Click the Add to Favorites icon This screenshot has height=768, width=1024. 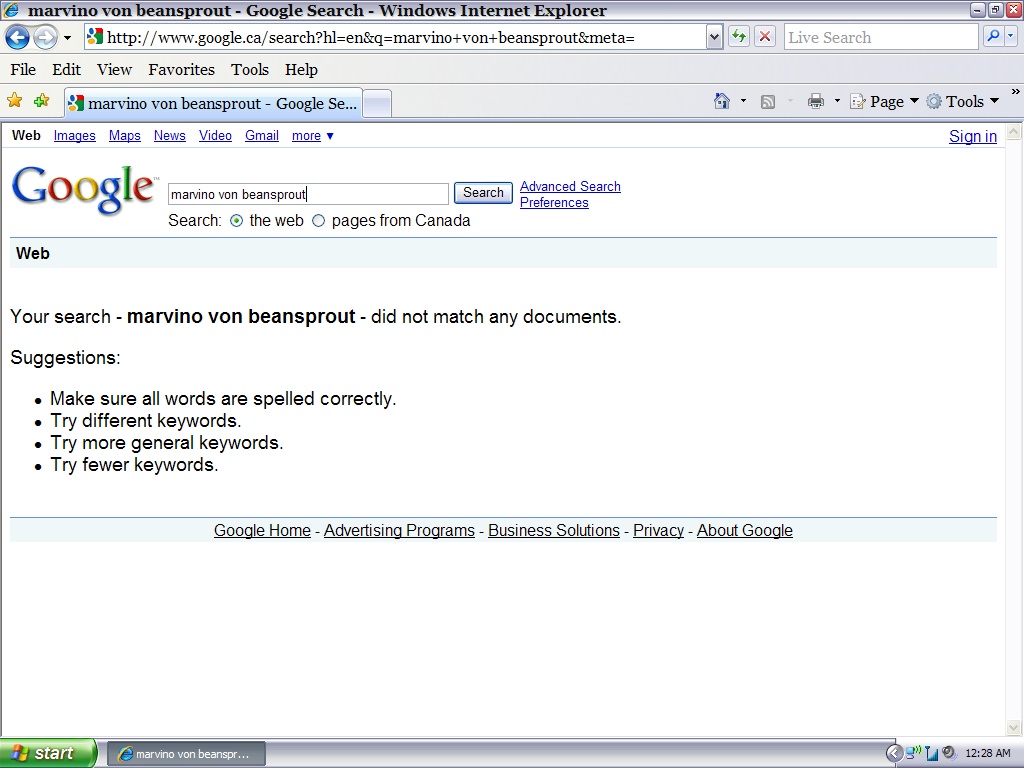[x=41, y=101]
